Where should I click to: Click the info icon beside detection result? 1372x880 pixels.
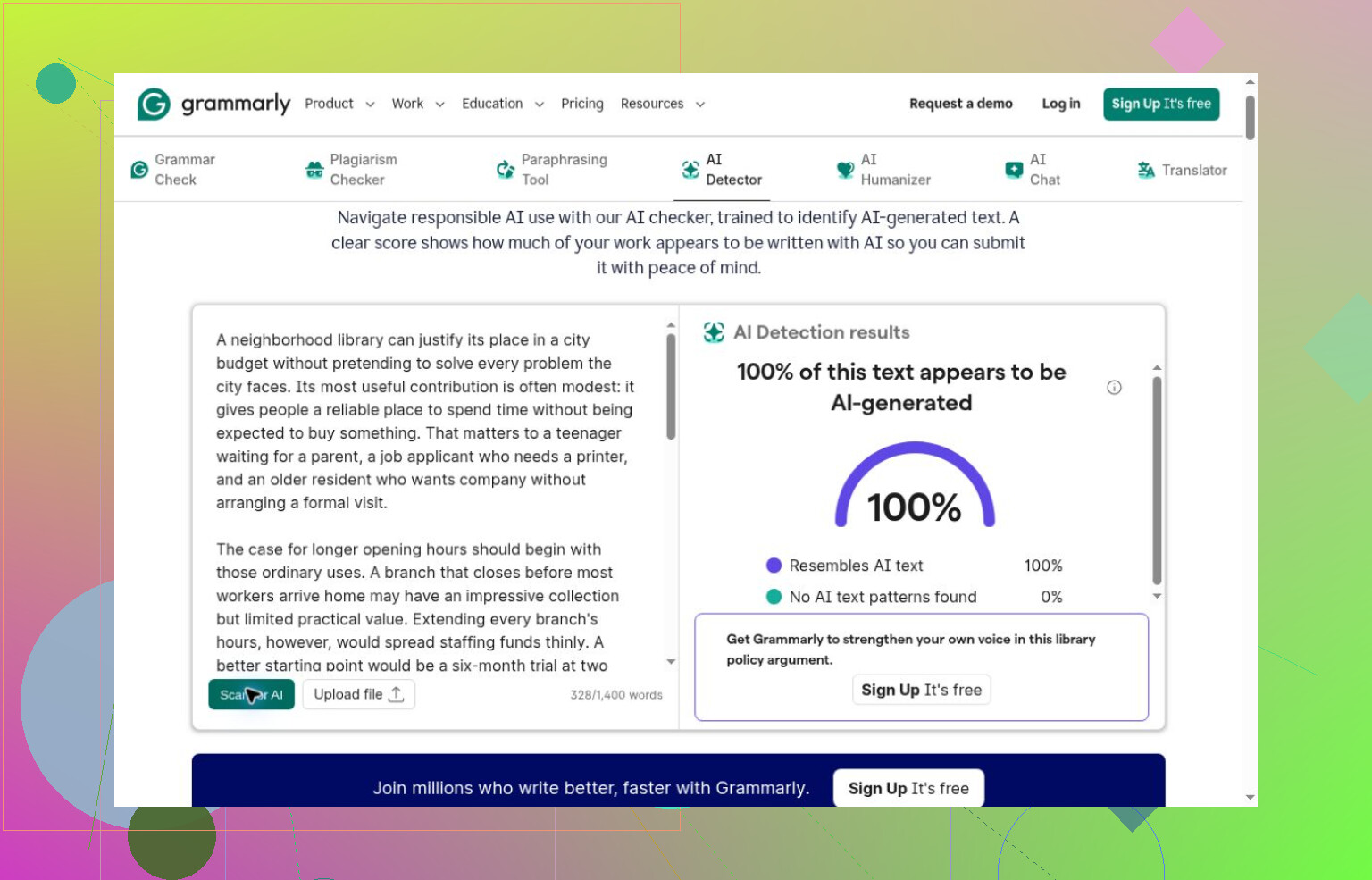coord(1114,387)
